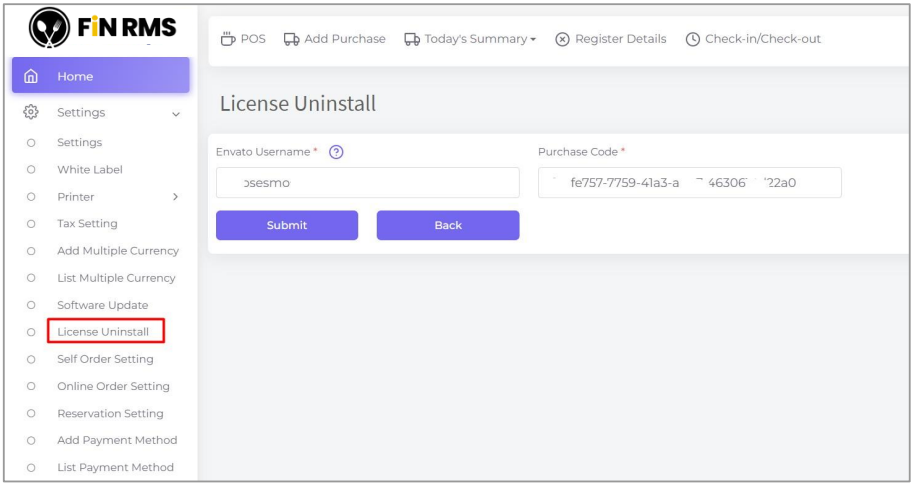Click the help question mark beside Envato Username

tap(336, 152)
